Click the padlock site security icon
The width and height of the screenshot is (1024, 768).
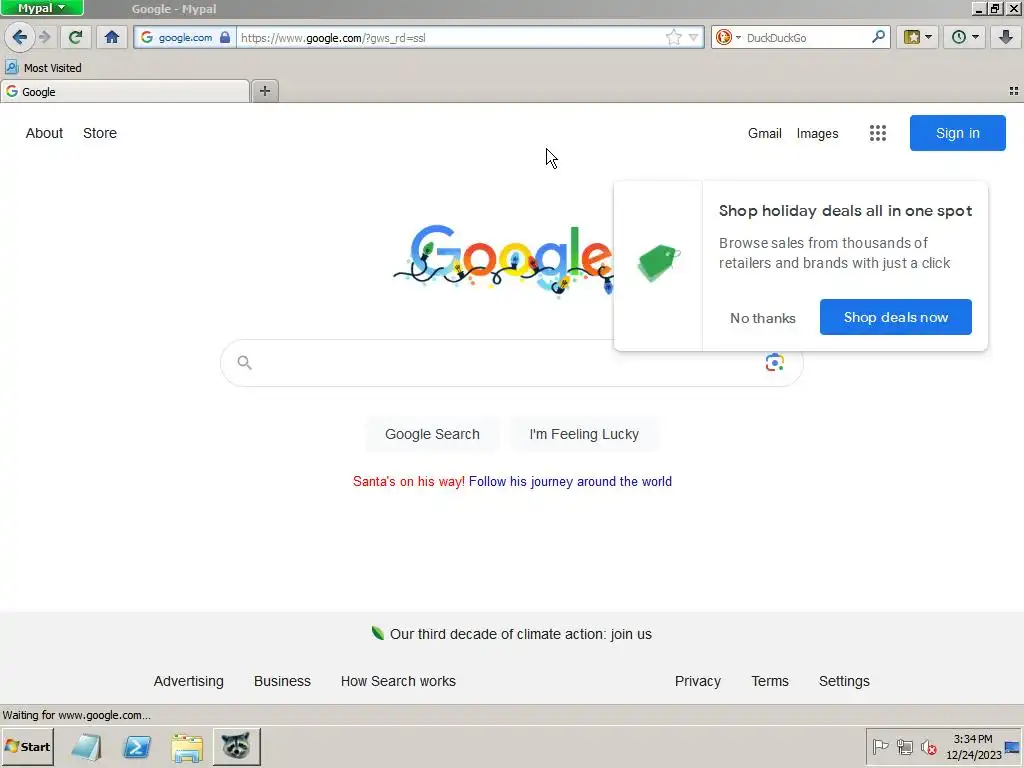tap(225, 37)
